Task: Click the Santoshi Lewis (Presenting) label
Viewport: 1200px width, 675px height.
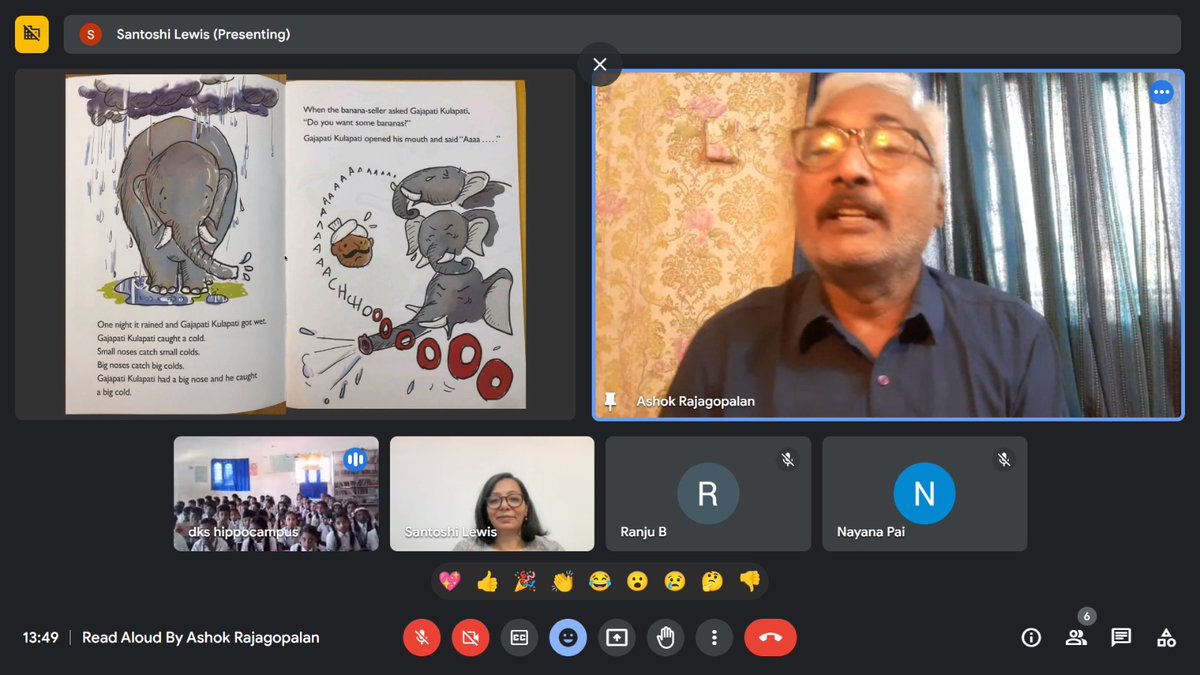Action: 203,34
